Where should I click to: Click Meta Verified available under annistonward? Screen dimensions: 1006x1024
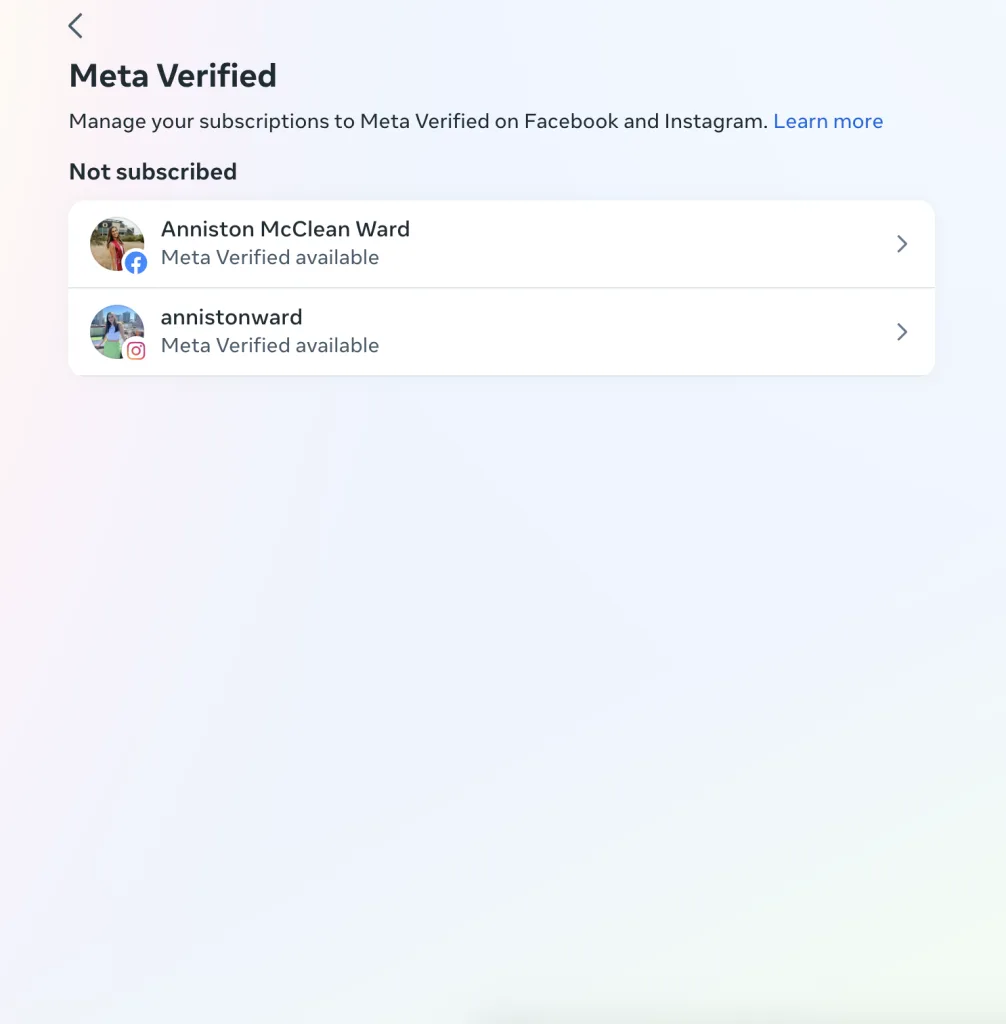click(270, 345)
